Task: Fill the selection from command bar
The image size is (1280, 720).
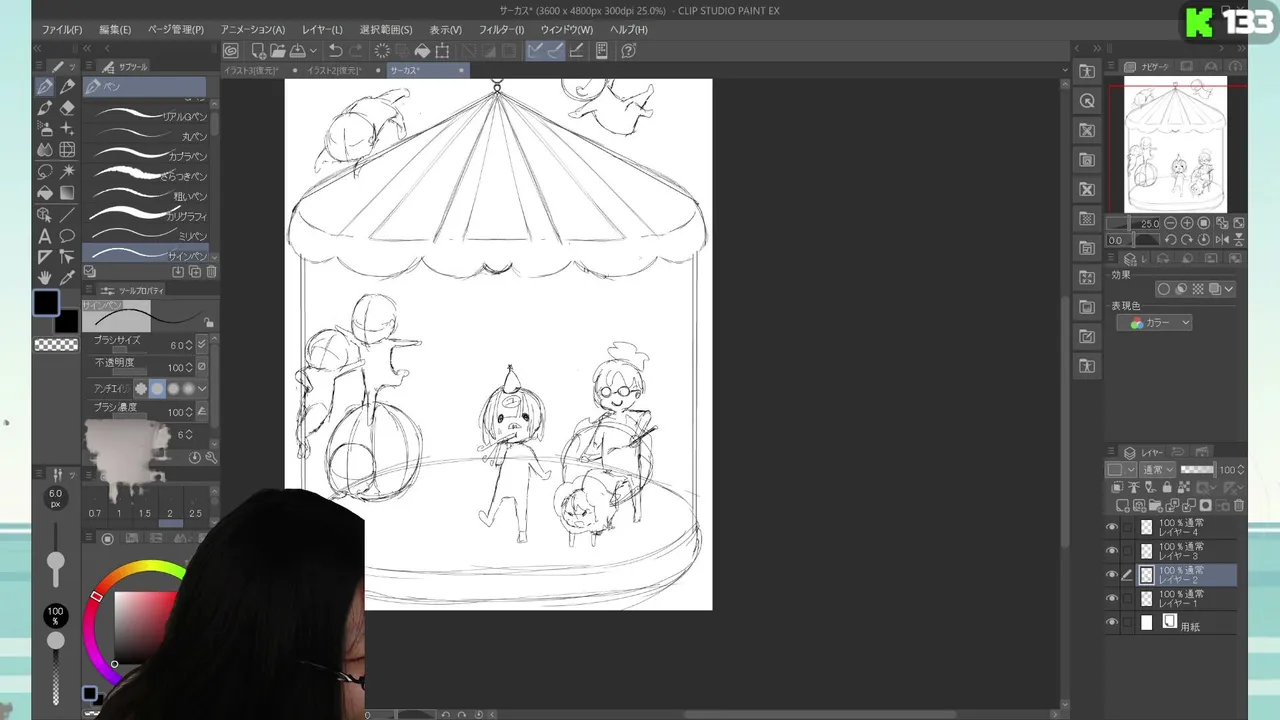Action: pos(422,51)
